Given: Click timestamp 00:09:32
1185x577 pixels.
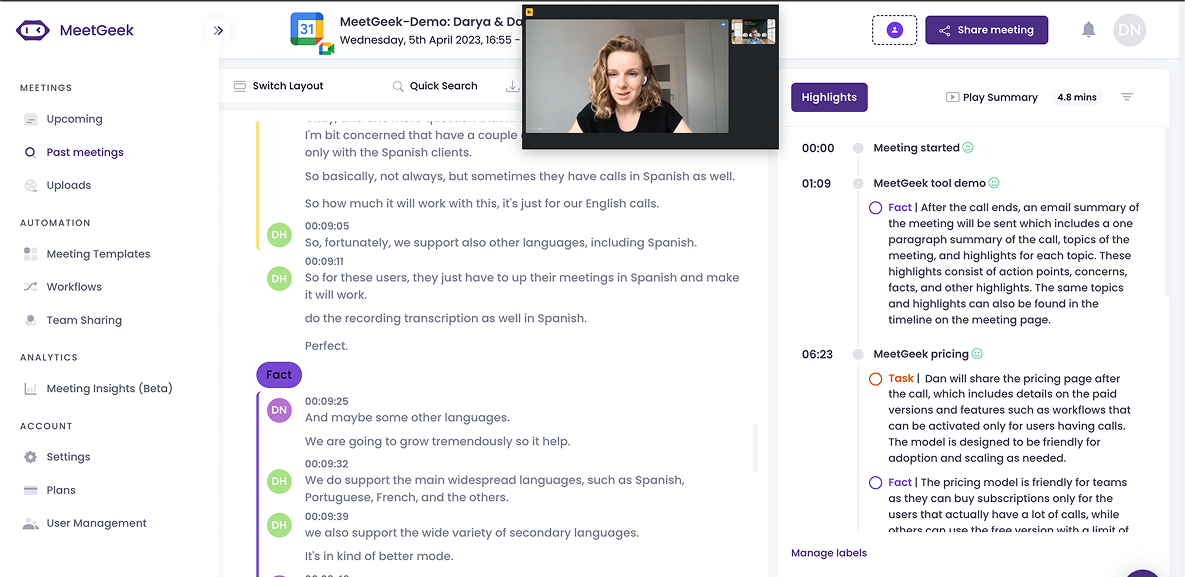Looking at the screenshot, I should [x=326, y=464].
